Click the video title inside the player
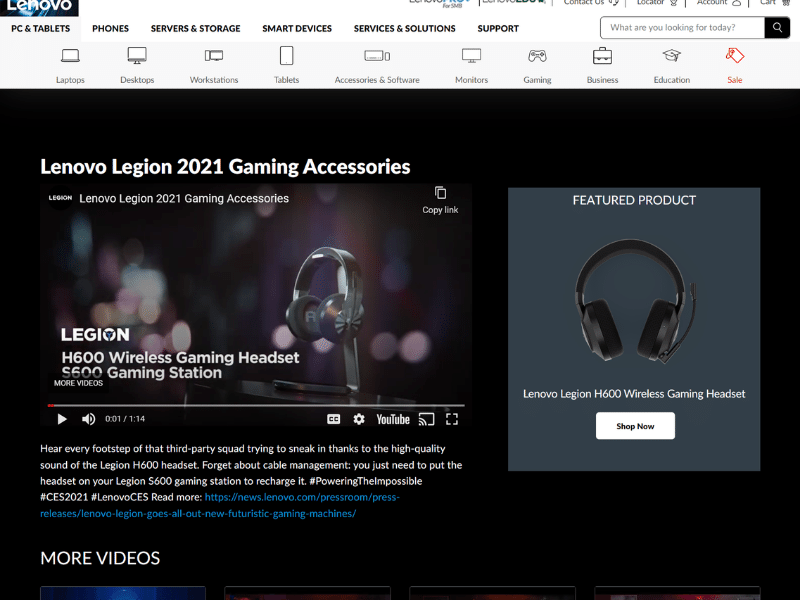Viewport: 800px width, 600px height. tap(184, 198)
